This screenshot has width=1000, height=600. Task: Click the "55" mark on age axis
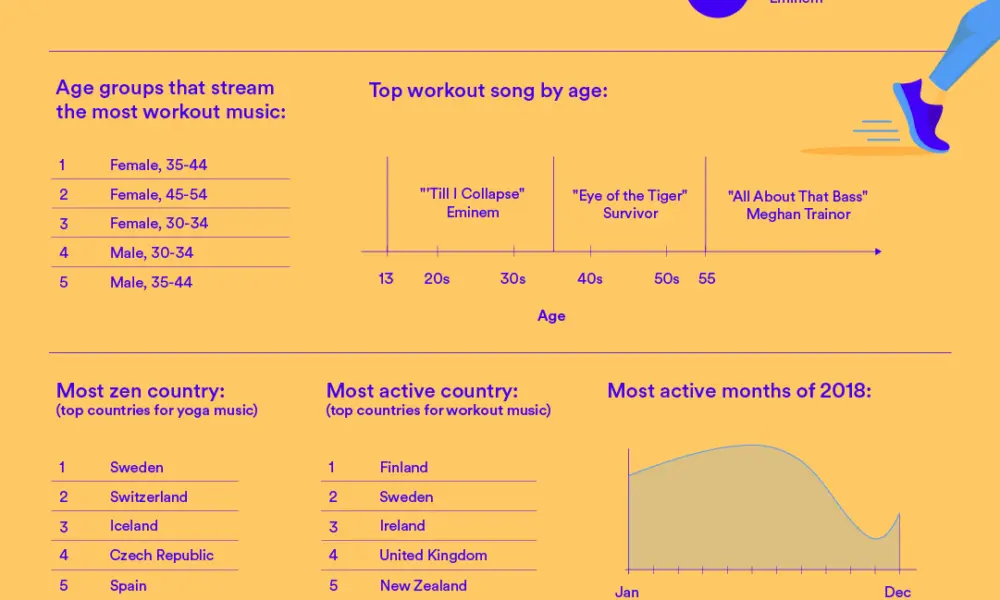706,279
